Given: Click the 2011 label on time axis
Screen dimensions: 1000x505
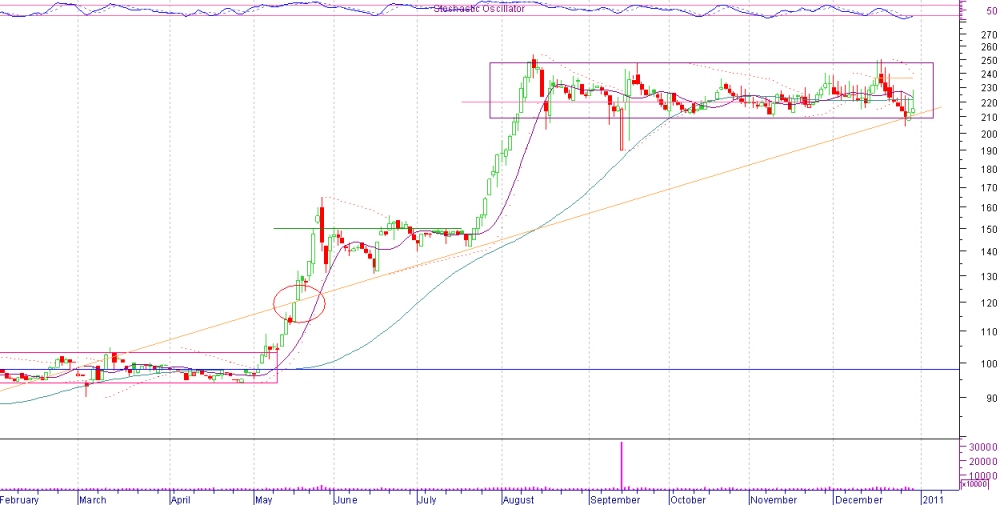Looking at the screenshot, I should click(x=932, y=498).
